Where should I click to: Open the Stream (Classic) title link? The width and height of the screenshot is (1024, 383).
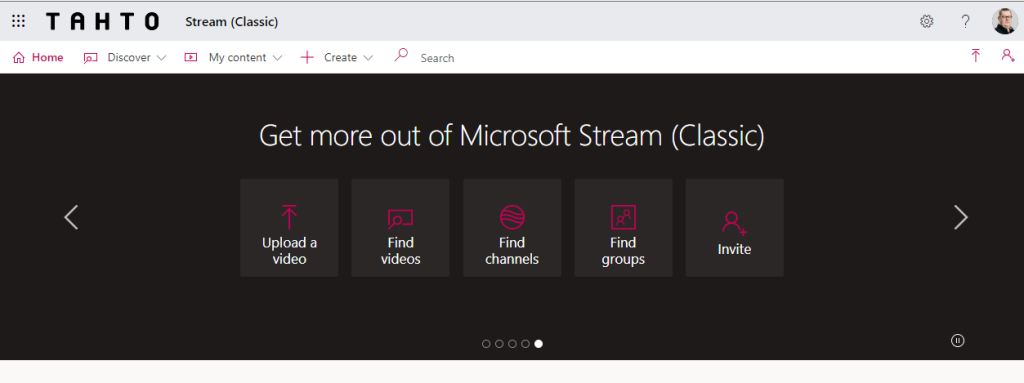point(231,22)
